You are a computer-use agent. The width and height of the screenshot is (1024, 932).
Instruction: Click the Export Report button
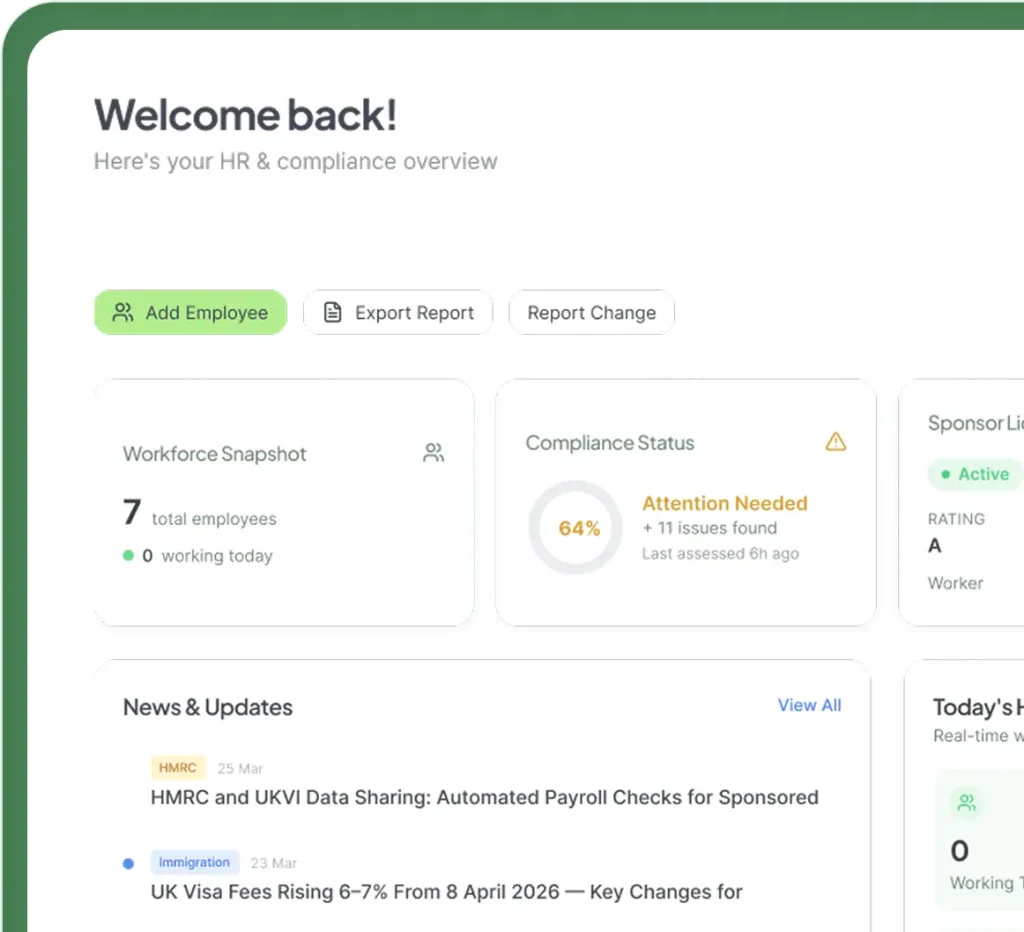[x=398, y=312]
